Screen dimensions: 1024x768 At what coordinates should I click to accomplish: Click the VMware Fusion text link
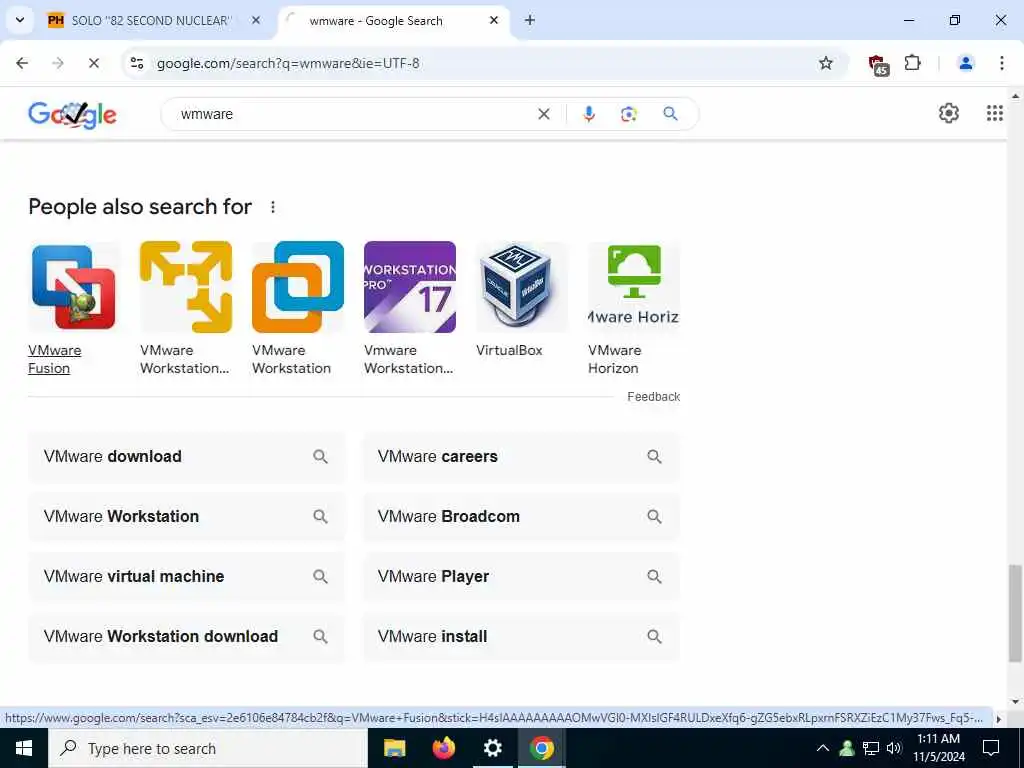pyautogui.click(x=55, y=359)
